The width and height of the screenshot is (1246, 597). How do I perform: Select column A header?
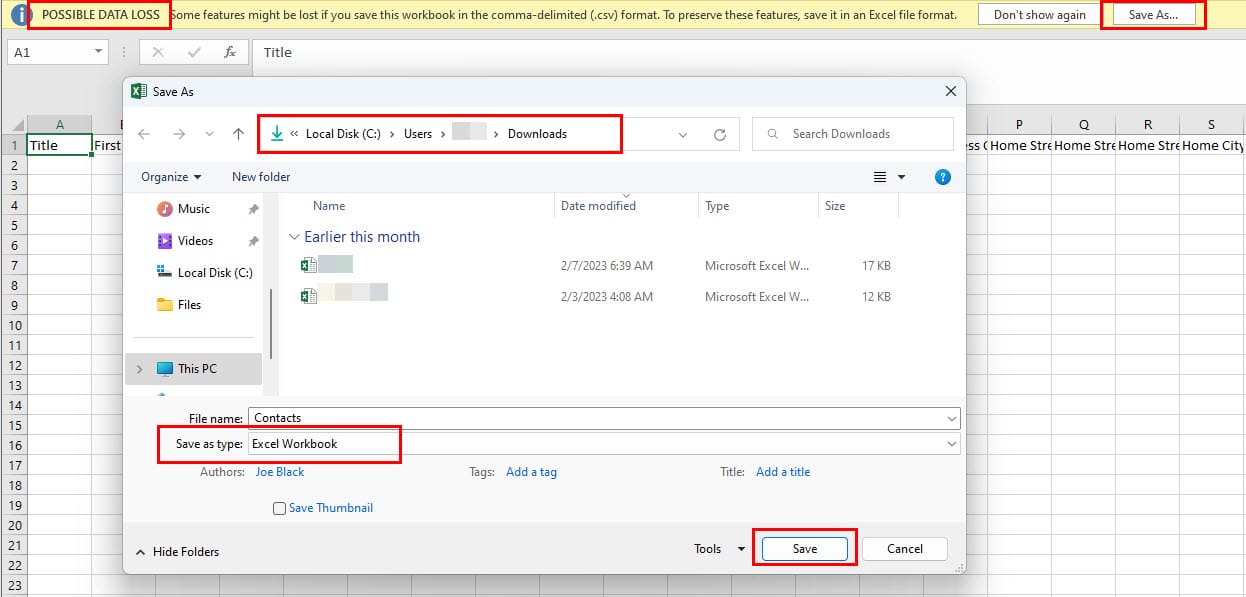[59, 125]
